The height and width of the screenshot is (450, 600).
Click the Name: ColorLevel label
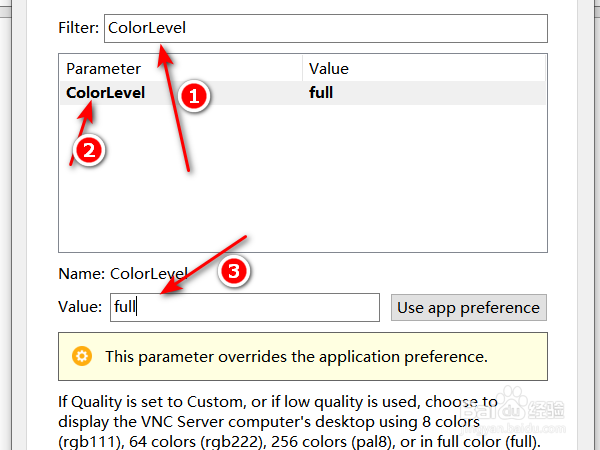pyautogui.click(x=121, y=272)
